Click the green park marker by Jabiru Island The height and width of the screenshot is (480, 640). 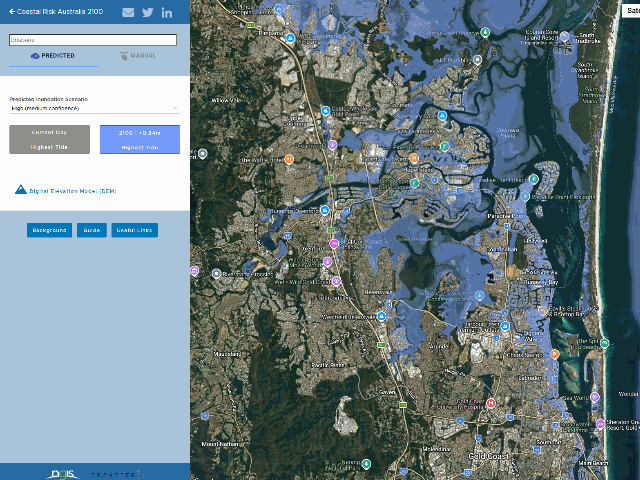533,179
